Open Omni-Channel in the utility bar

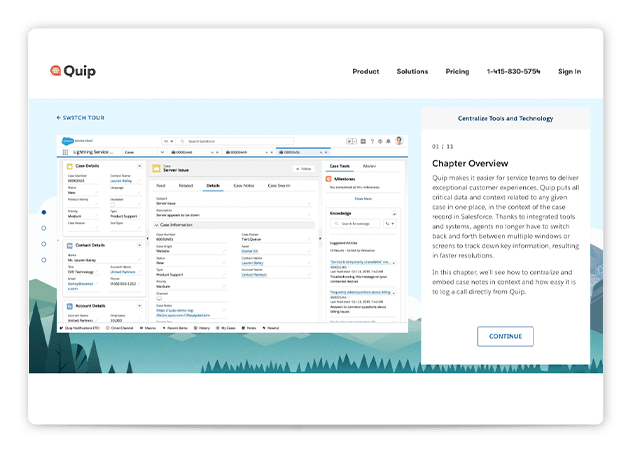point(119,328)
